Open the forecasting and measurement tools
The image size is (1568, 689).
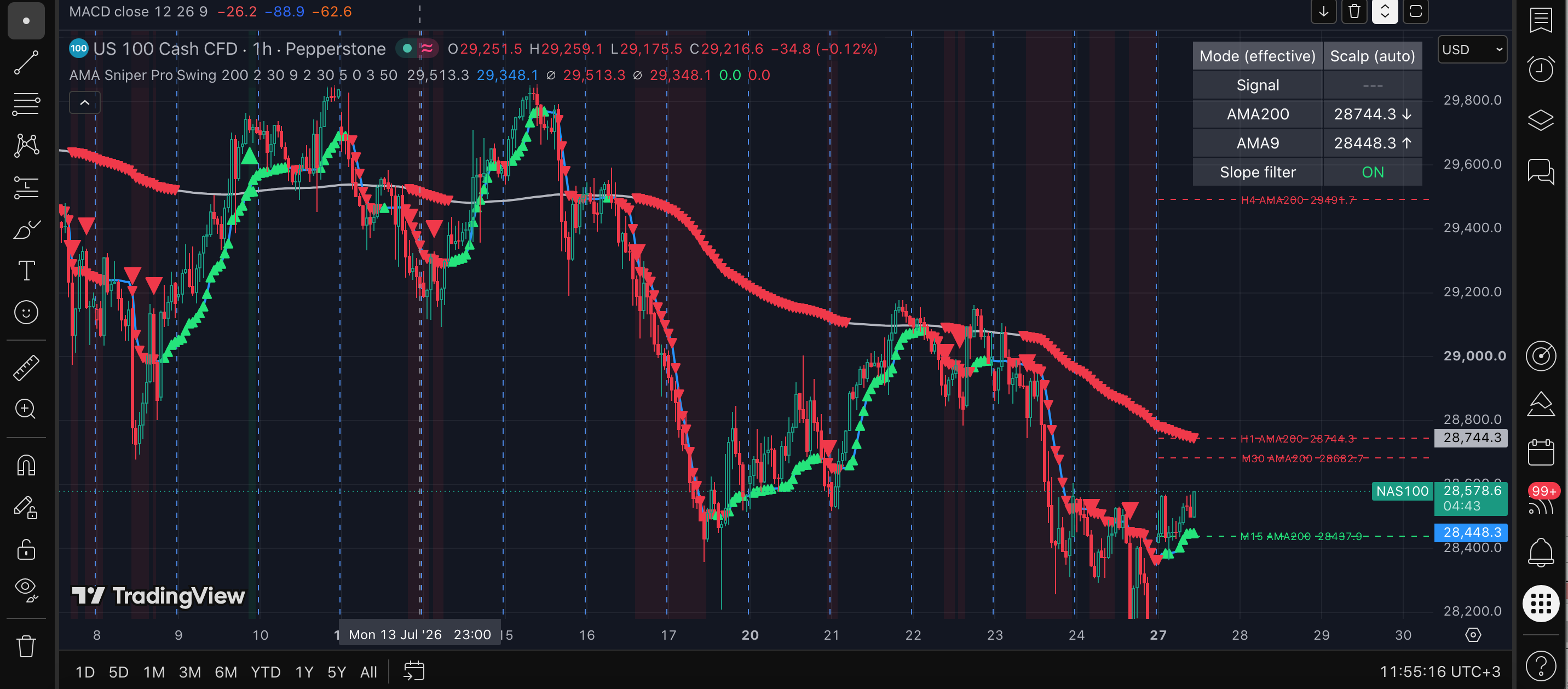[26, 188]
